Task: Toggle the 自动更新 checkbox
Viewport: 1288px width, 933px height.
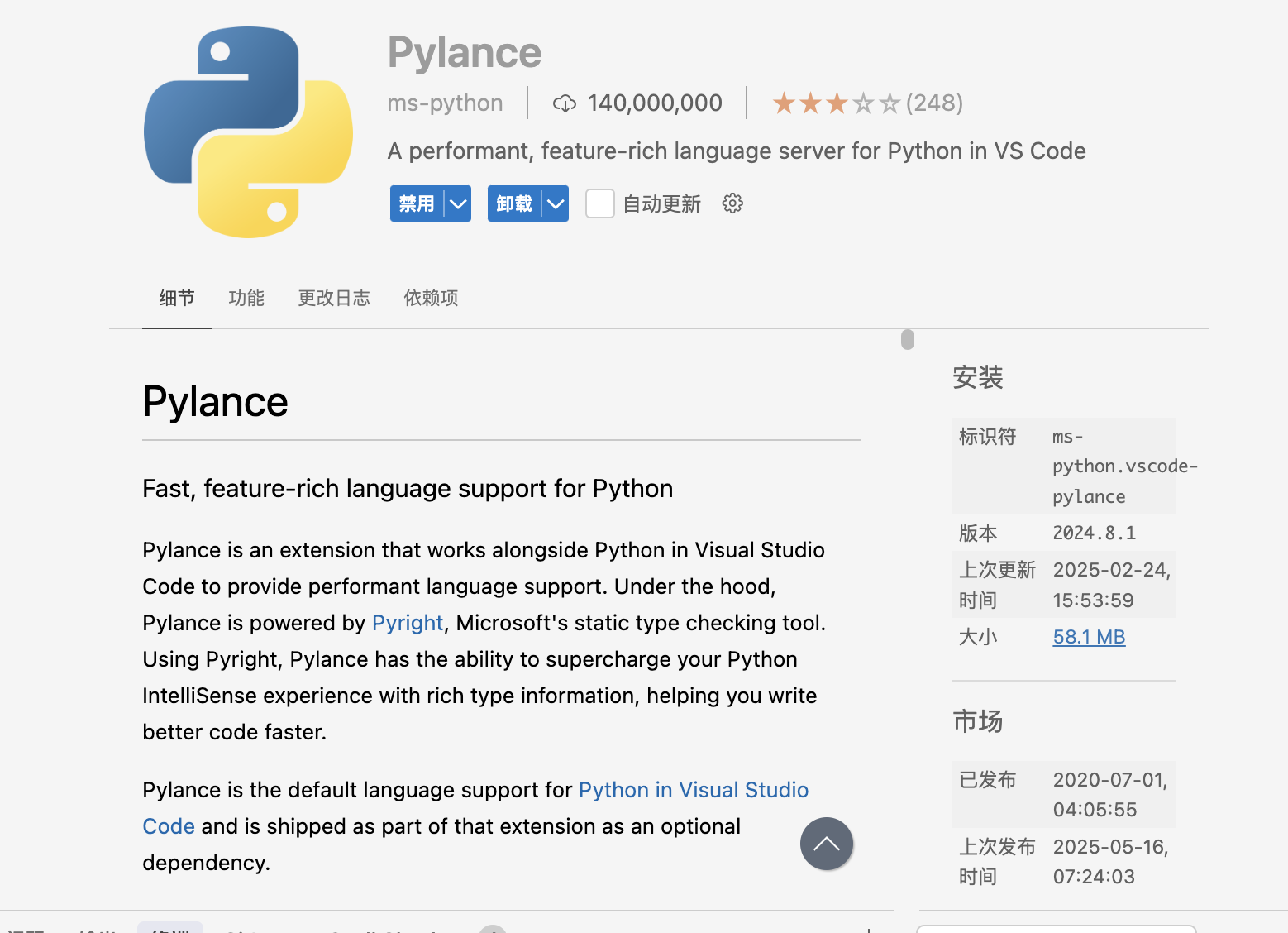Action: (599, 203)
